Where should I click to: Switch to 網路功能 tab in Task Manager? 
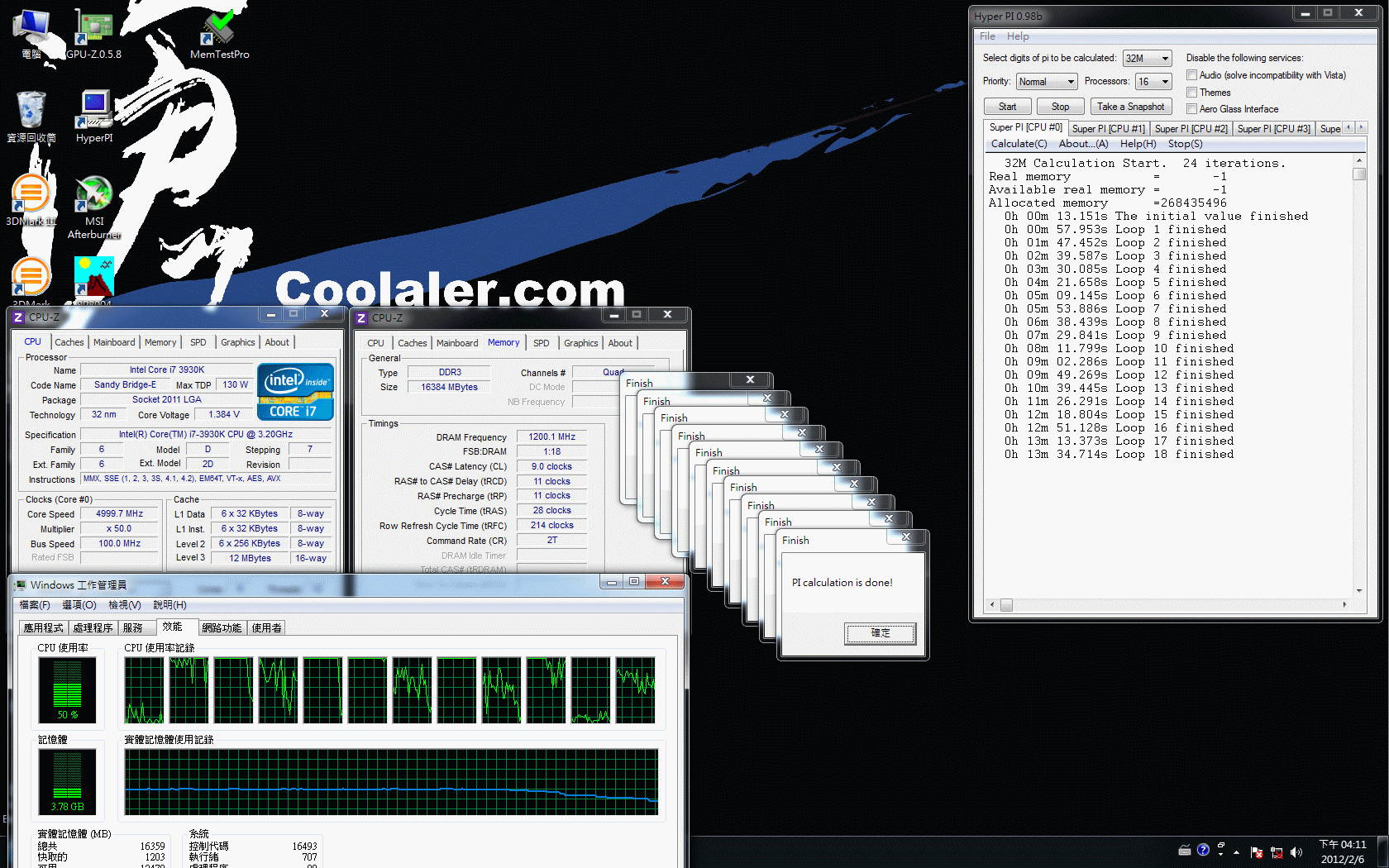click(x=222, y=628)
